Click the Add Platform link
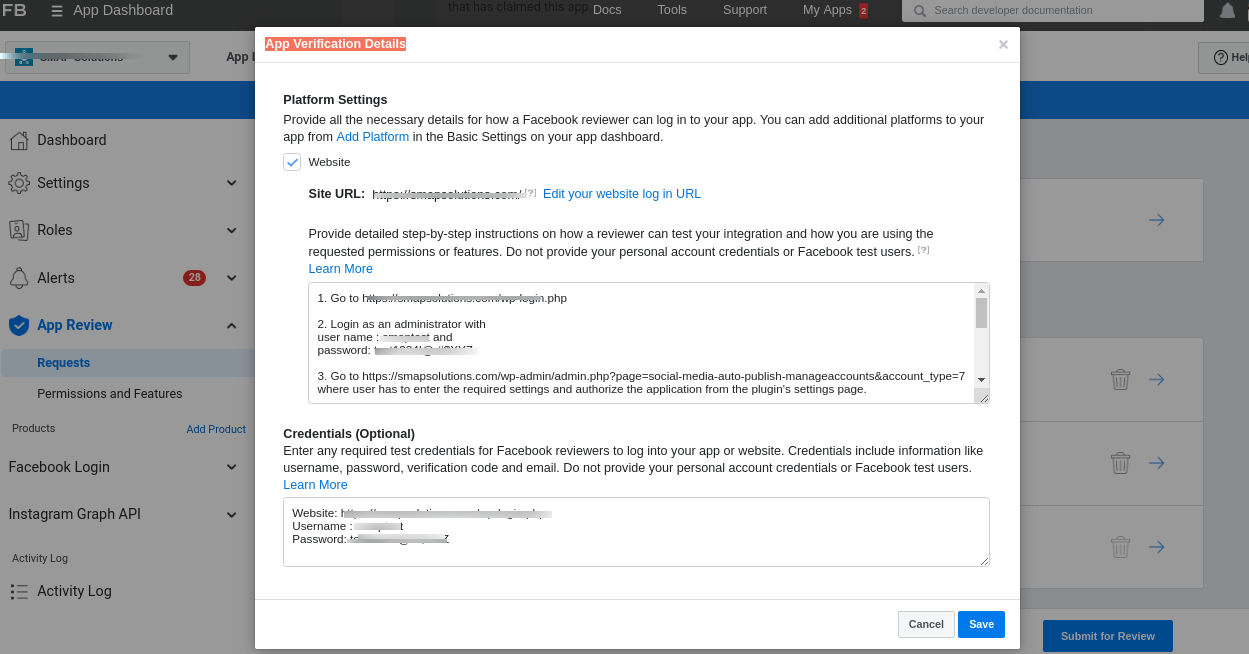Viewport: 1249px width, 654px height. (372, 137)
